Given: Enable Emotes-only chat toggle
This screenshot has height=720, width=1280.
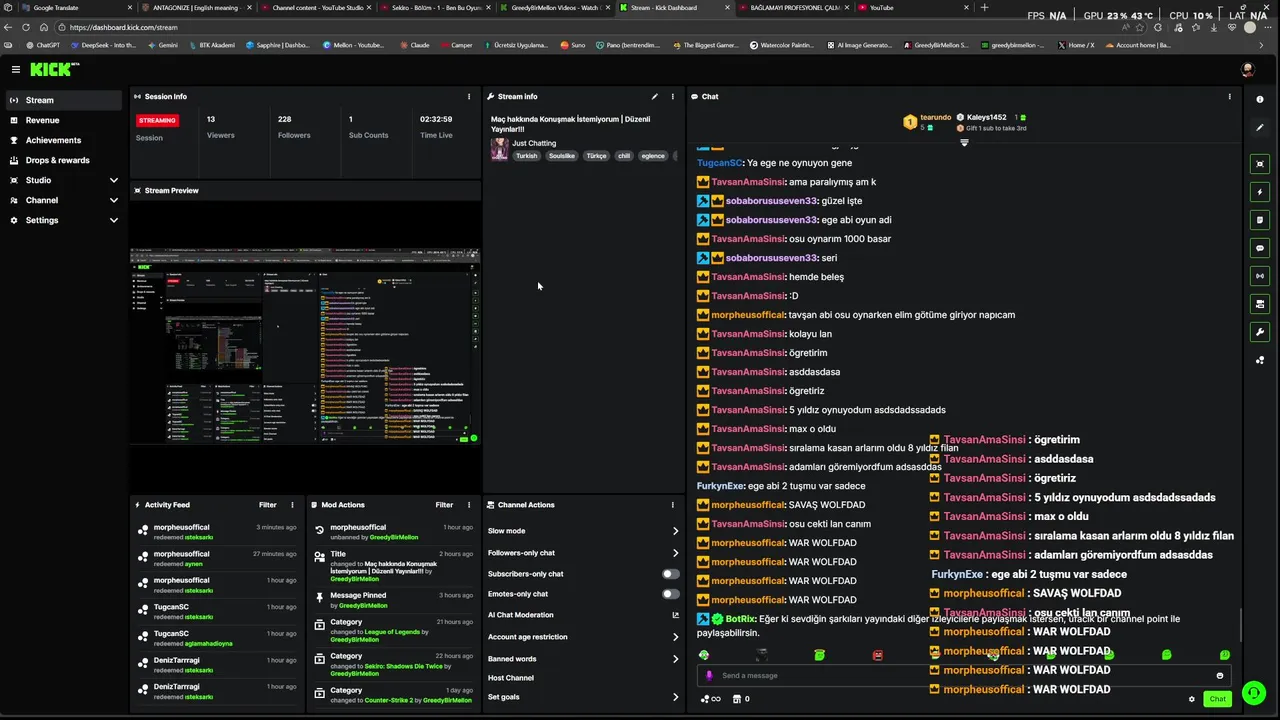Looking at the screenshot, I should 671,594.
